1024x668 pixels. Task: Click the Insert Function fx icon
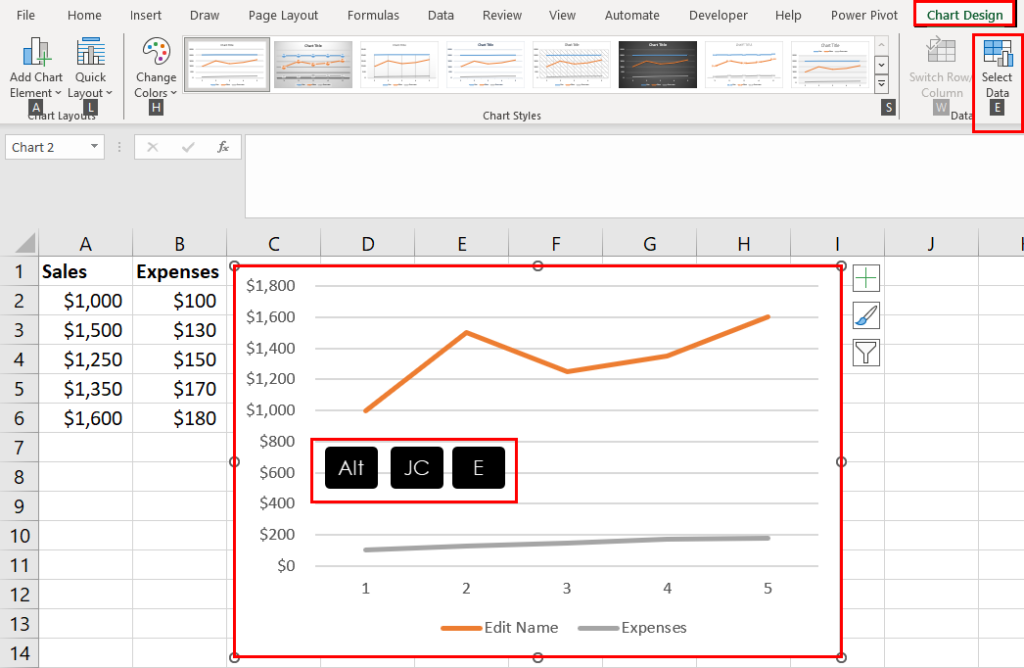pyautogui.click(x=223, y=147)
